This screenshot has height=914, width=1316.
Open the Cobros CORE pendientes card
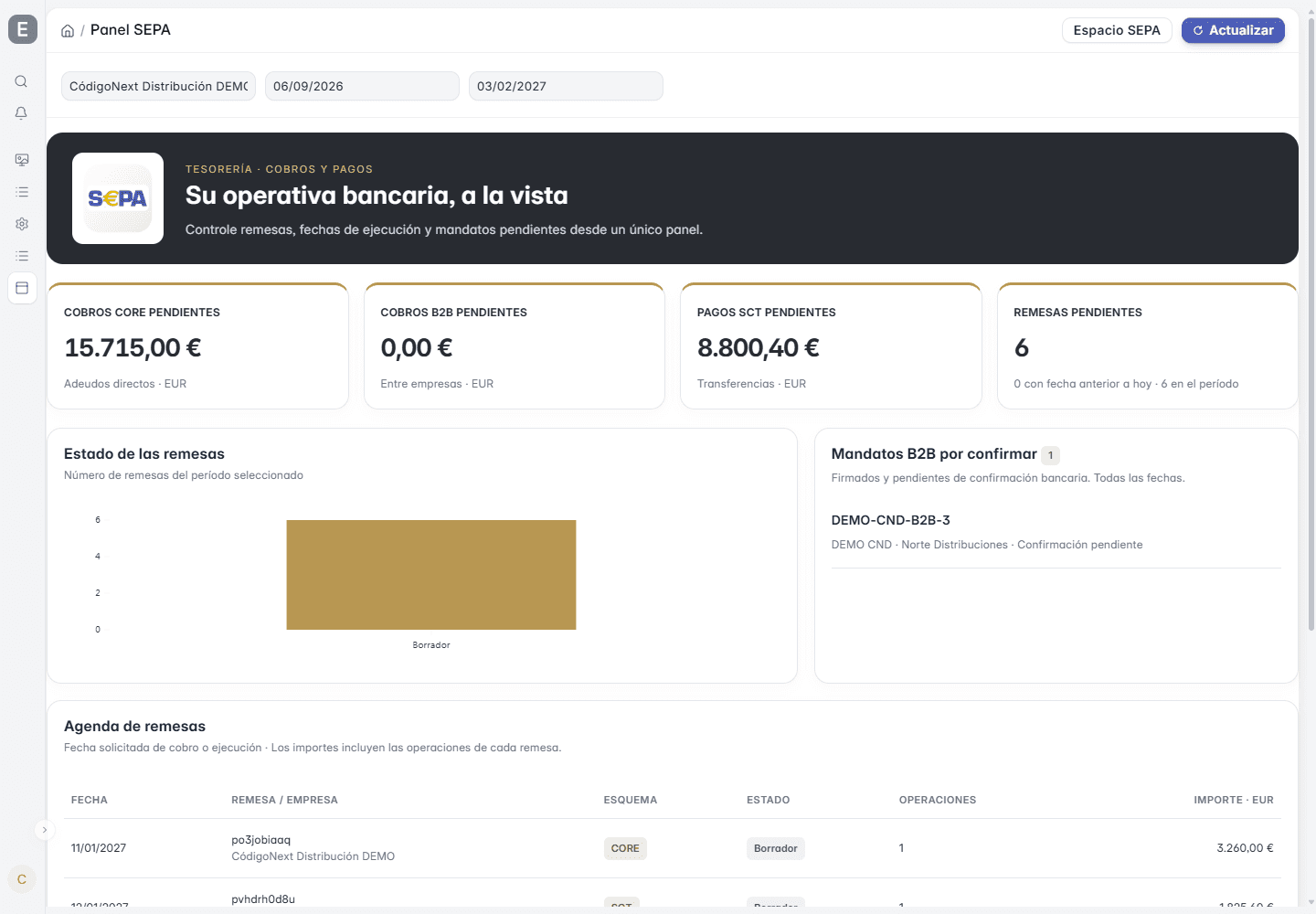click(197, 345)
